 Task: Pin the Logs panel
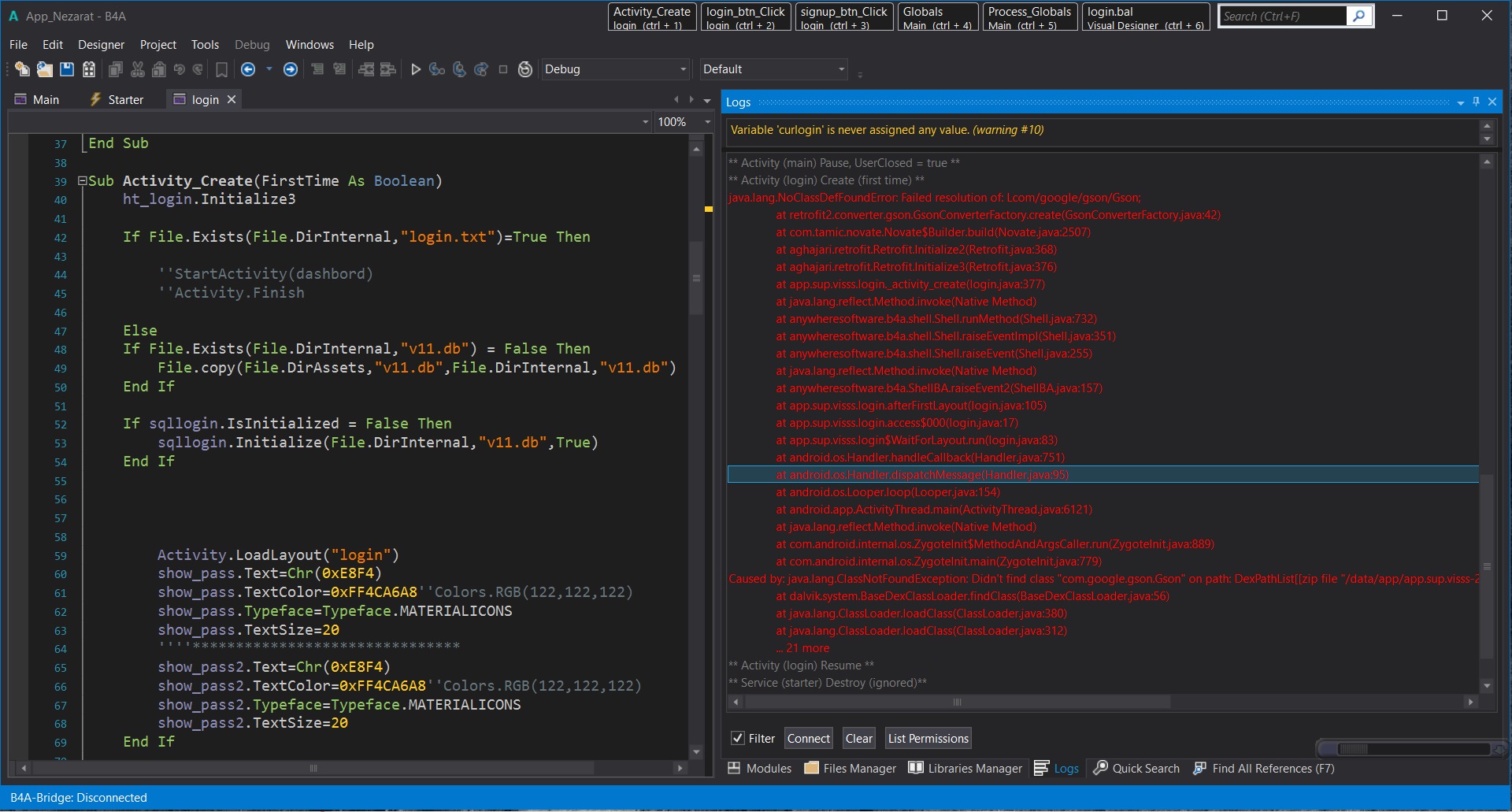1476,102
